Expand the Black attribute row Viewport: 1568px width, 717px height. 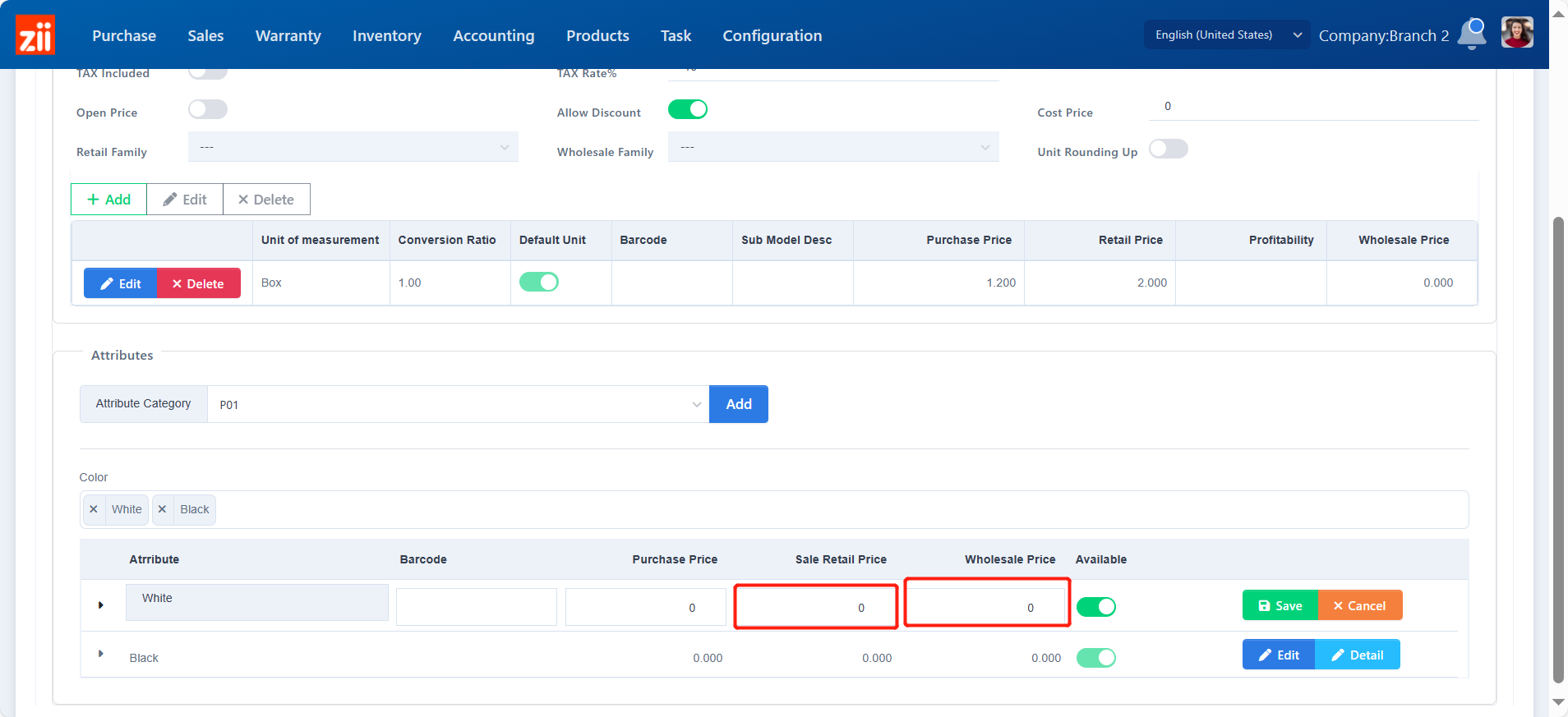(101, 654)
